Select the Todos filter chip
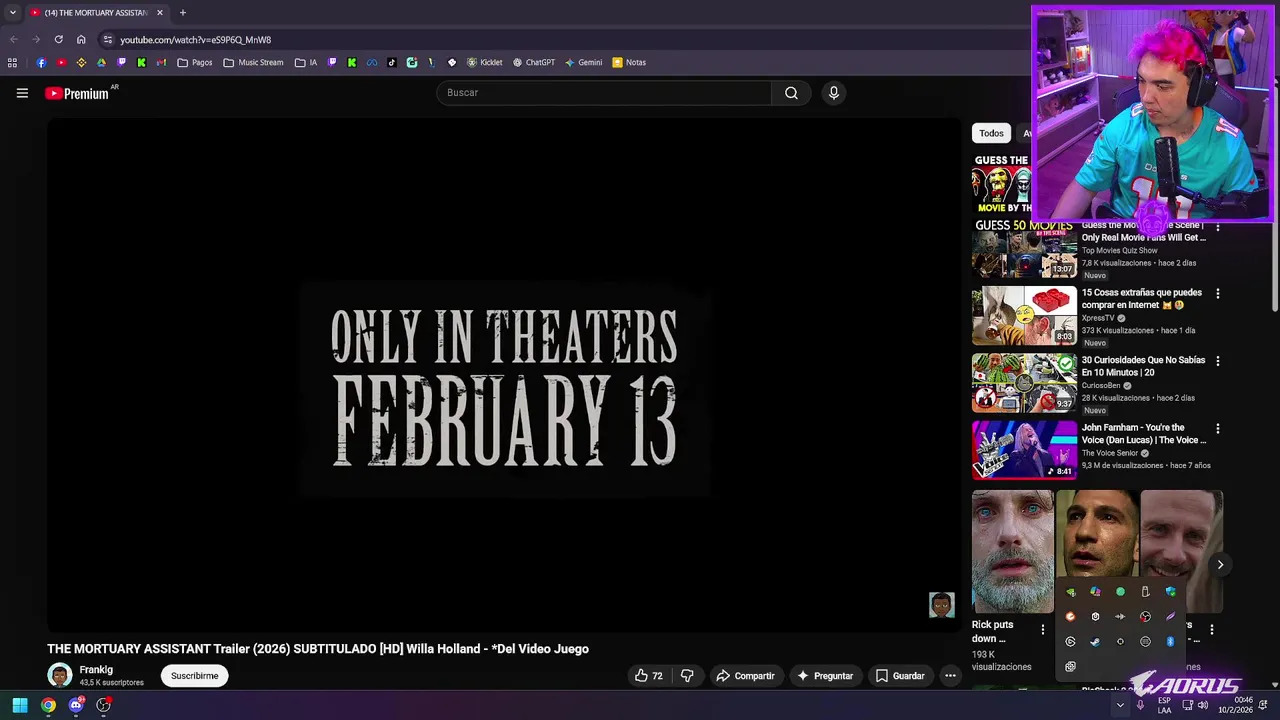The height and width of the screenshot is (720, 1280). click(x=991, y=133)
